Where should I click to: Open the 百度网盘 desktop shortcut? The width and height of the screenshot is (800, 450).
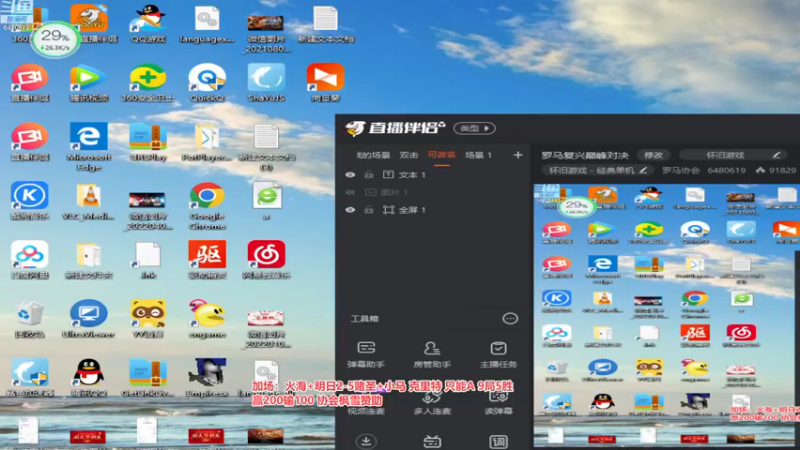[x=30, y=260]
